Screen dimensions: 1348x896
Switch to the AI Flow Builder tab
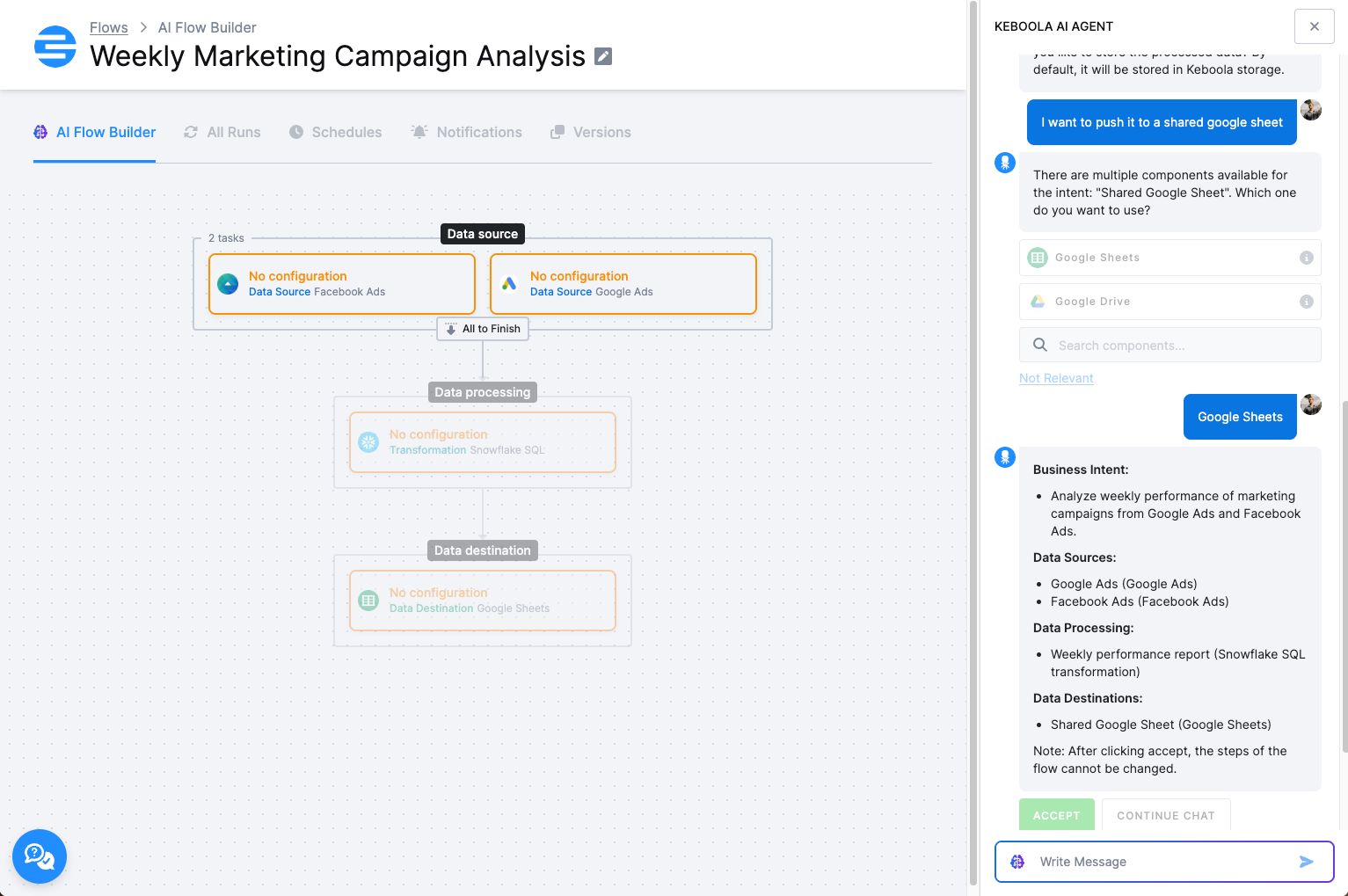tap(95, 133)
